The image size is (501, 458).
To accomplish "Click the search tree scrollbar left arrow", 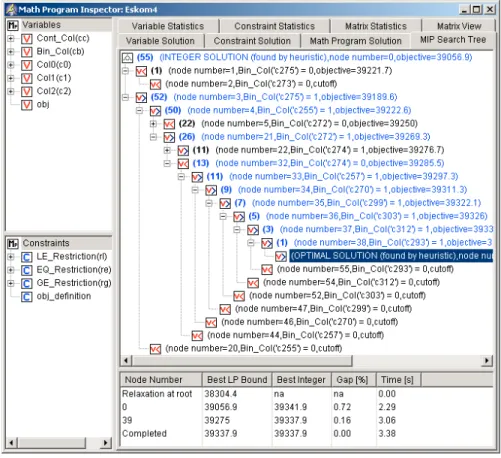I will coord(126,361).
